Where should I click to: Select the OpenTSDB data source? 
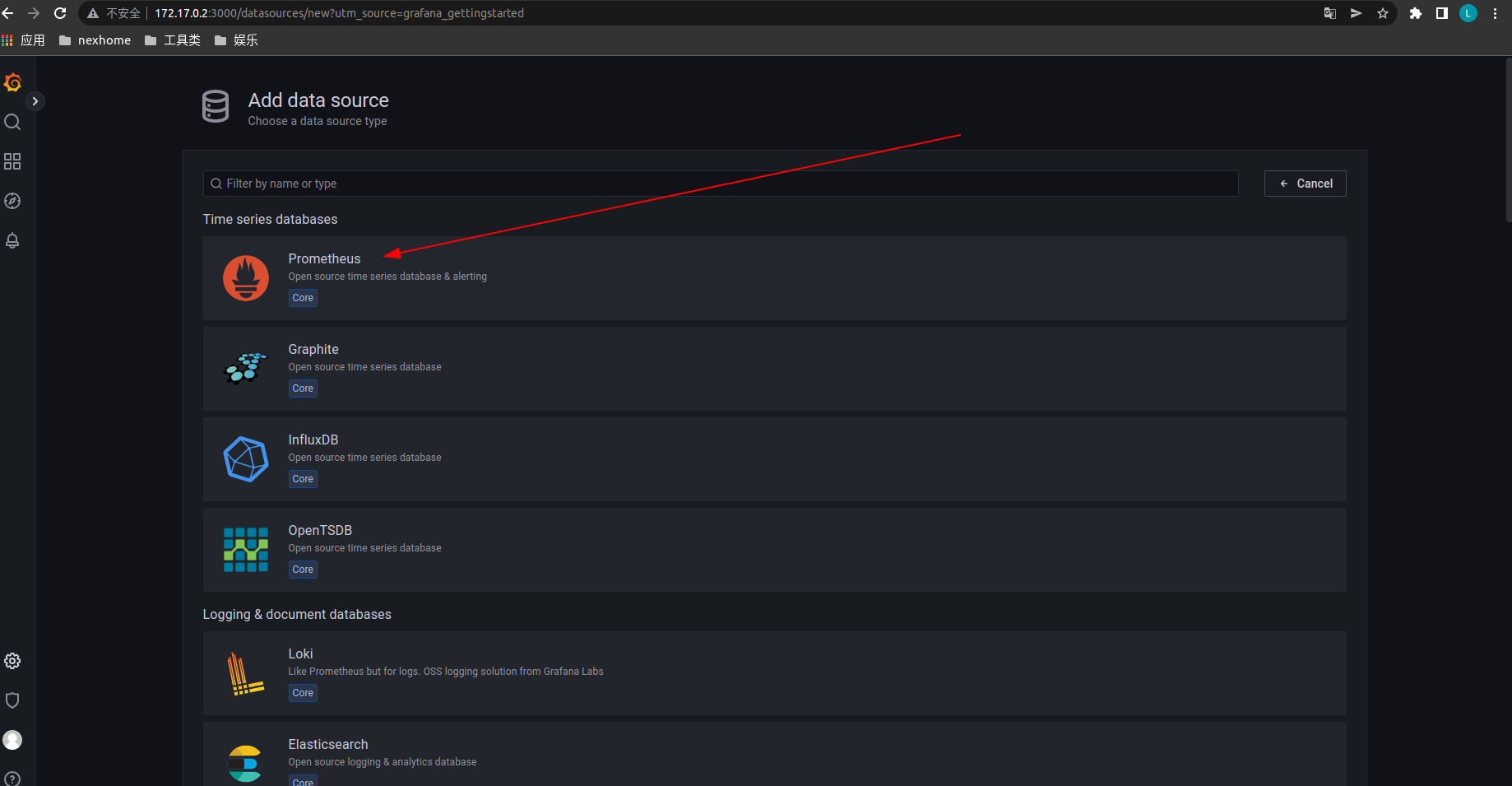click(775, 550)
